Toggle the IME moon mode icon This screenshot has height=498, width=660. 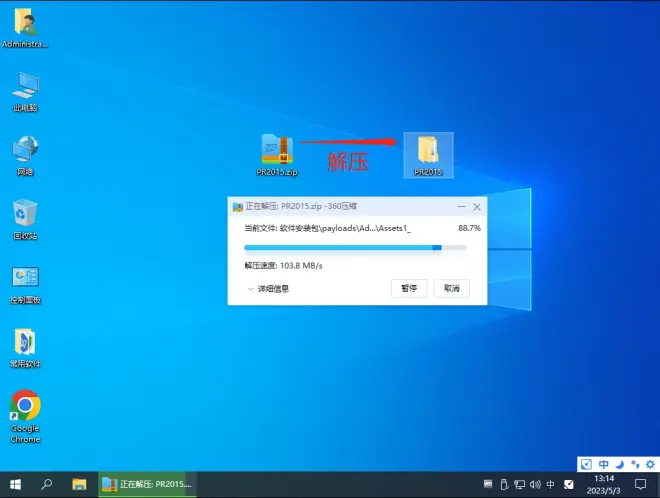[x=619, y=464]
